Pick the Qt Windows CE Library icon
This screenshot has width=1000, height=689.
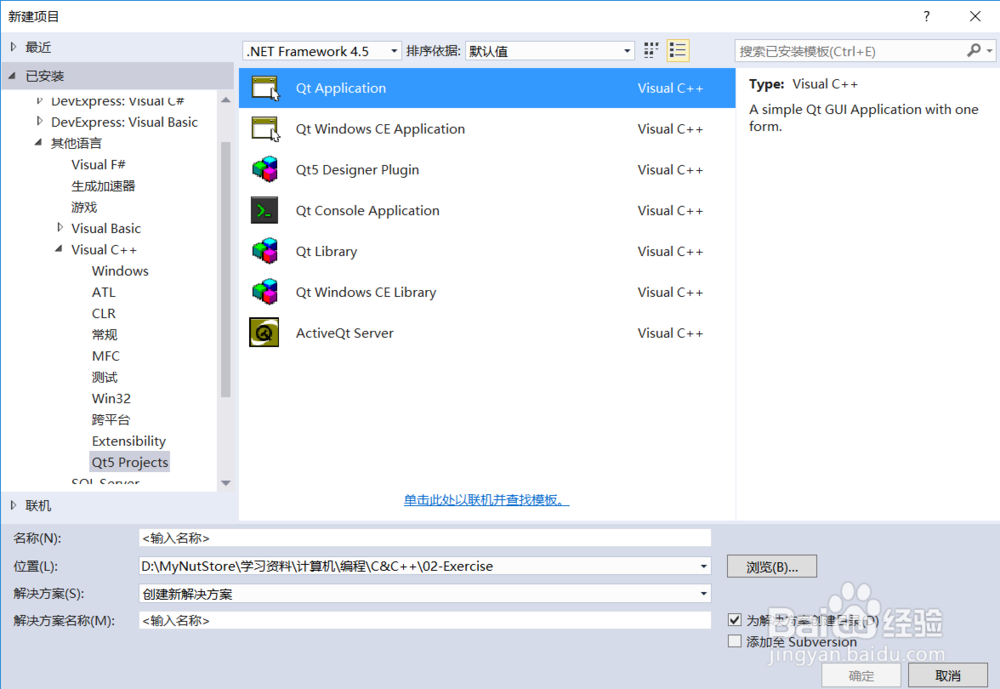pos(264,292)
